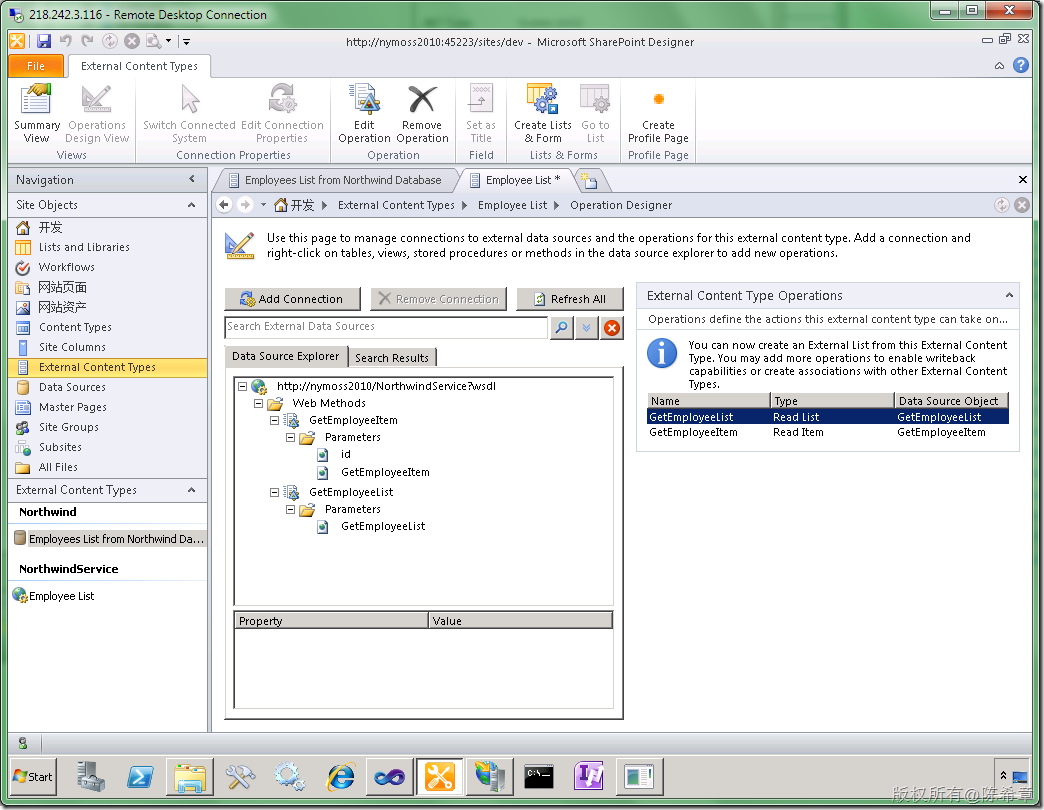This screenshot has width=1044, height=810.
Task: Click External Content Types in the breadcrumb
Action: click(x=396, y=205)
